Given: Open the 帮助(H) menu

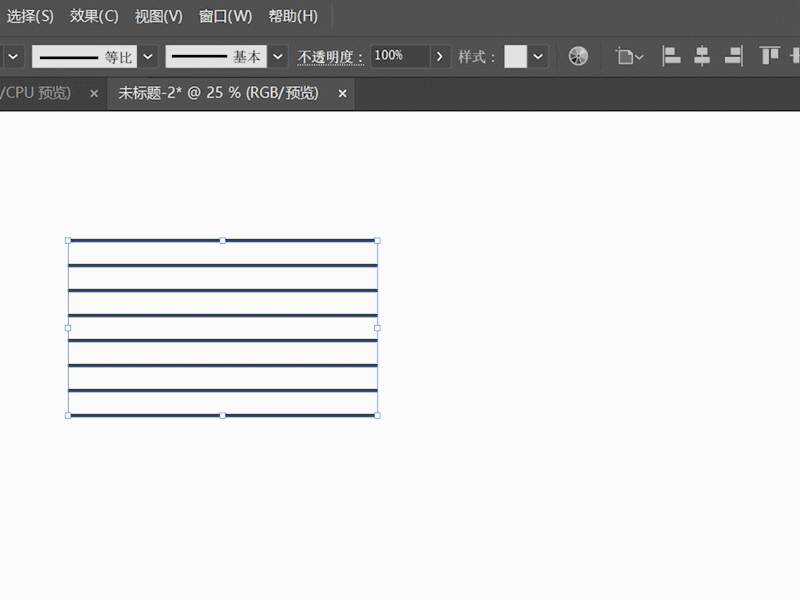Looking at the screenshot, I should 293,16.
